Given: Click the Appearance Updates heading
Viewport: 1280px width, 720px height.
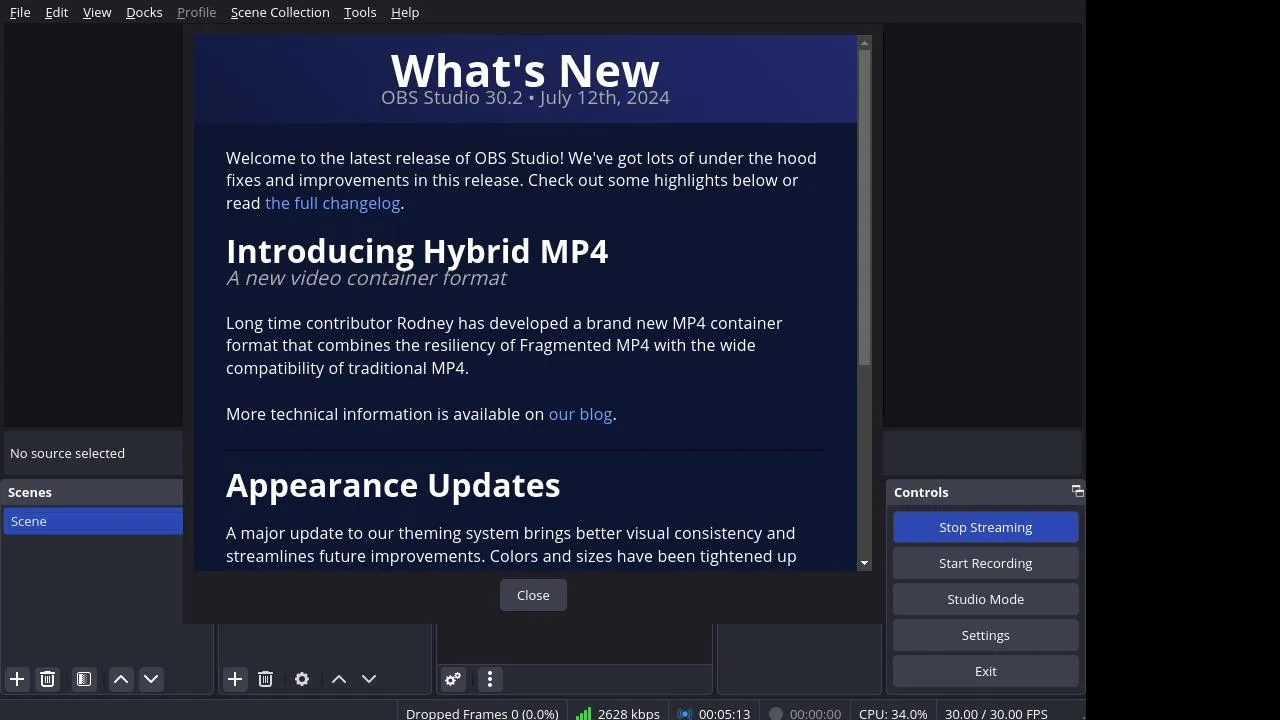Looking at the screenshot, I should pyautogui.click(x=393, y=485).
